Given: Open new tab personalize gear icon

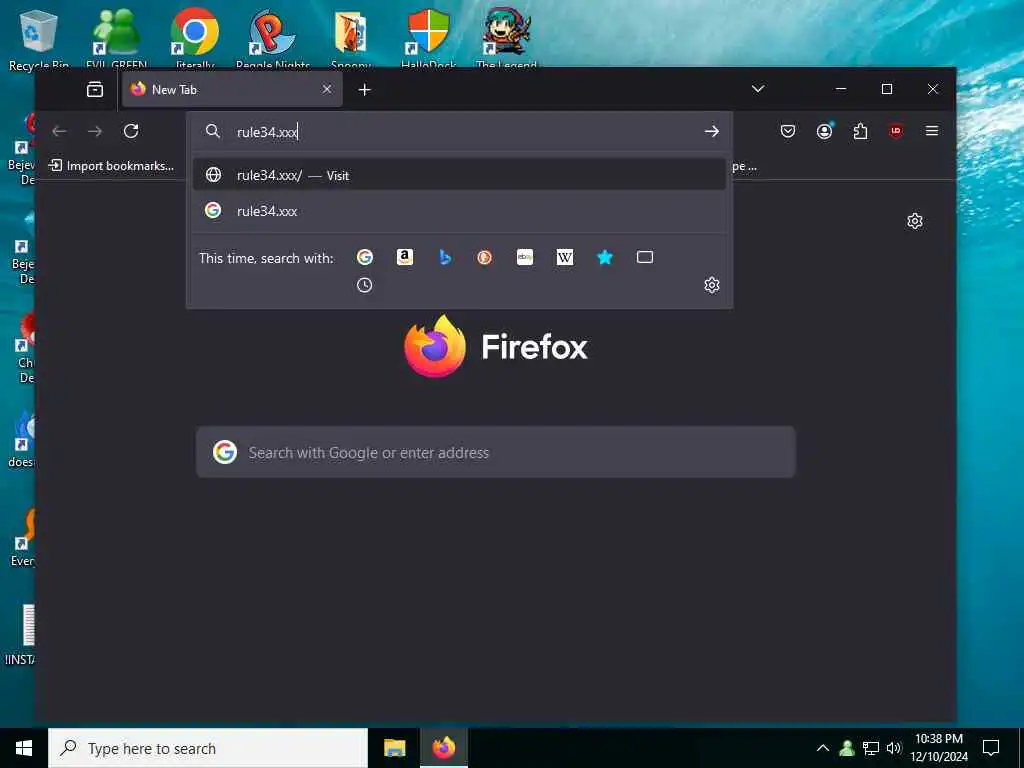Looking at the screenshot, I should pyautogui.click(x=915, y=221).
